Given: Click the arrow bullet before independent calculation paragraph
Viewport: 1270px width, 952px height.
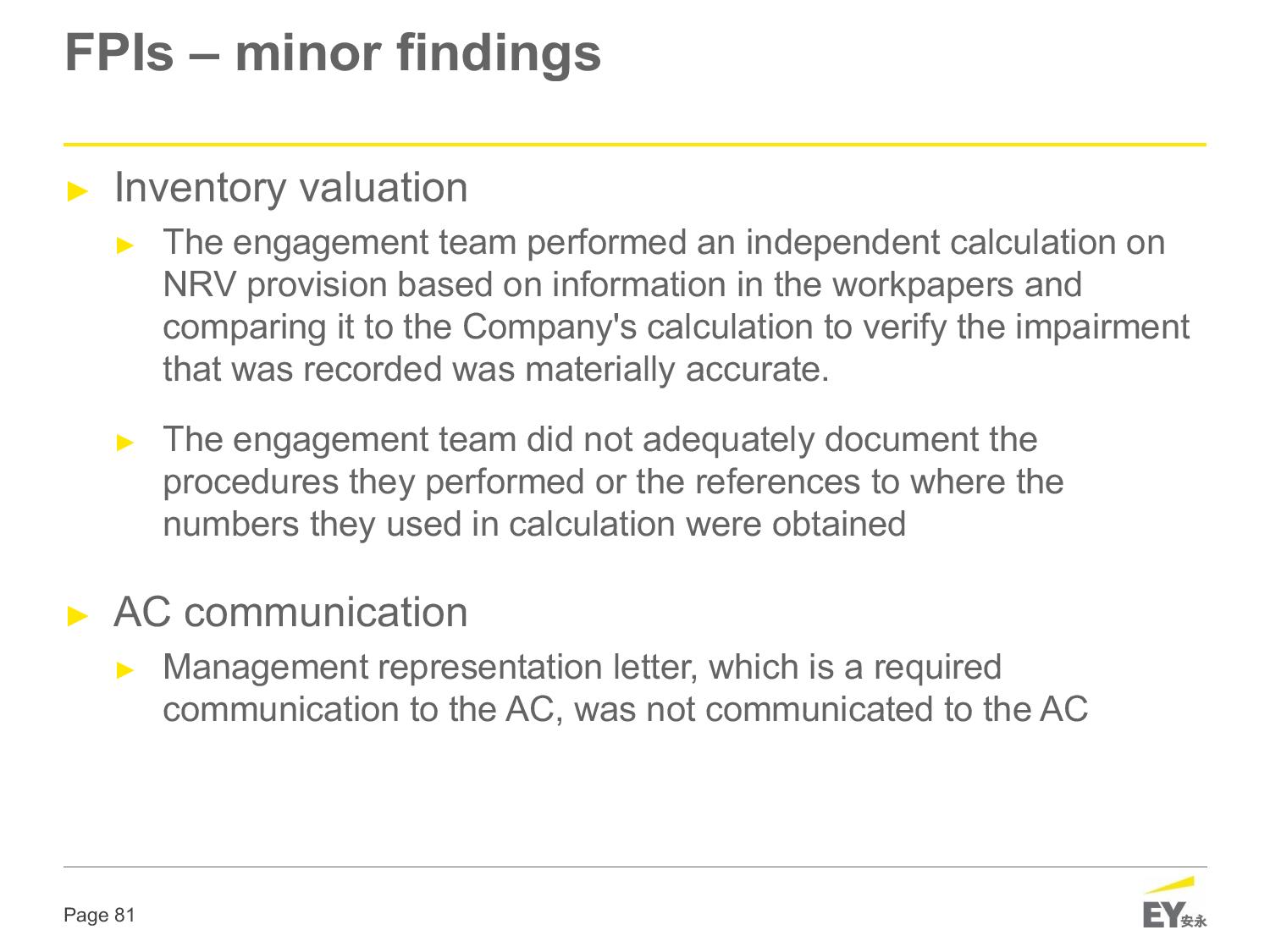Looking at the screenshot, I should point(126,245).
